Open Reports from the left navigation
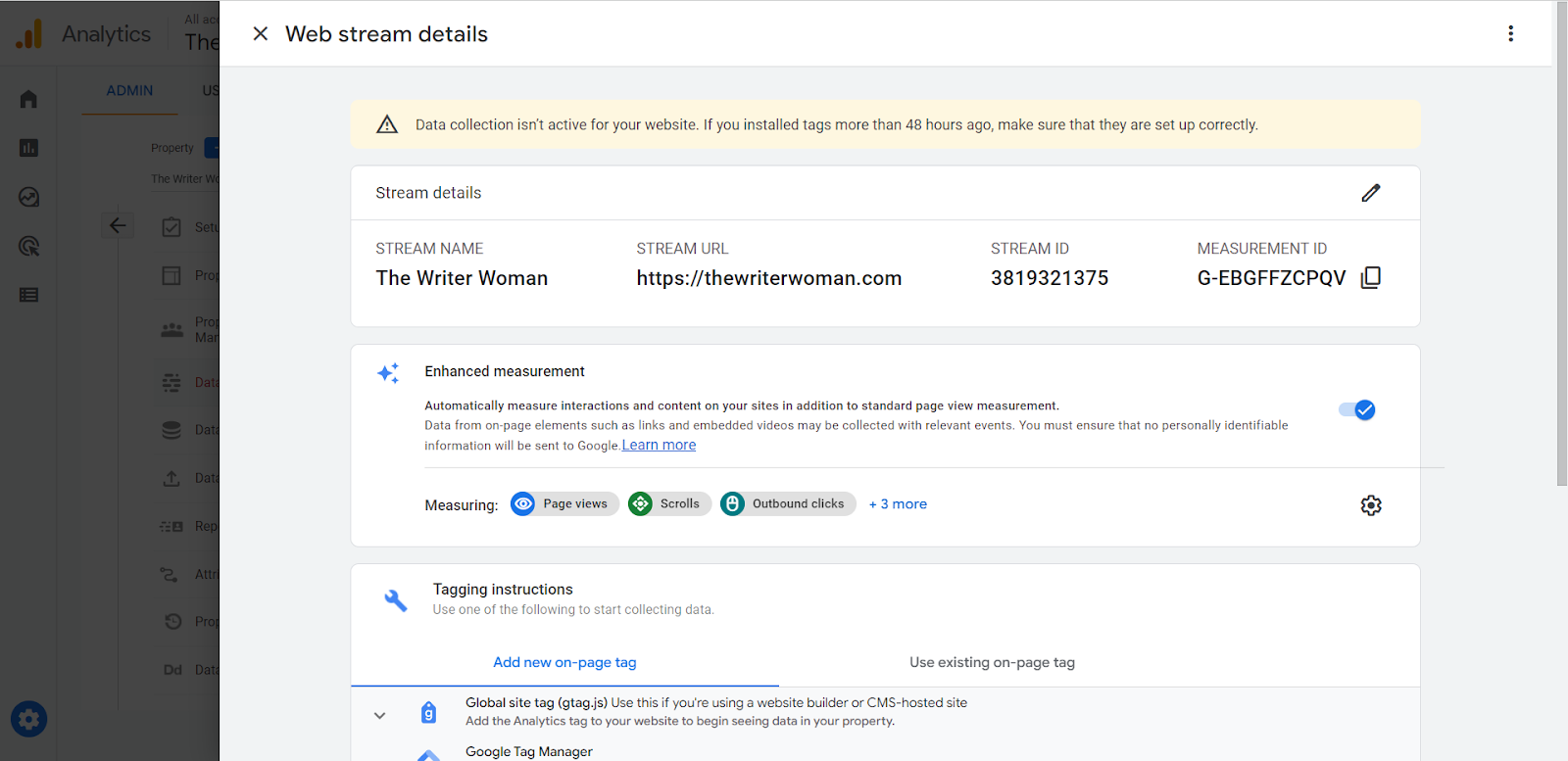Viewport: 1568px width, 761px height. point(28,148)
